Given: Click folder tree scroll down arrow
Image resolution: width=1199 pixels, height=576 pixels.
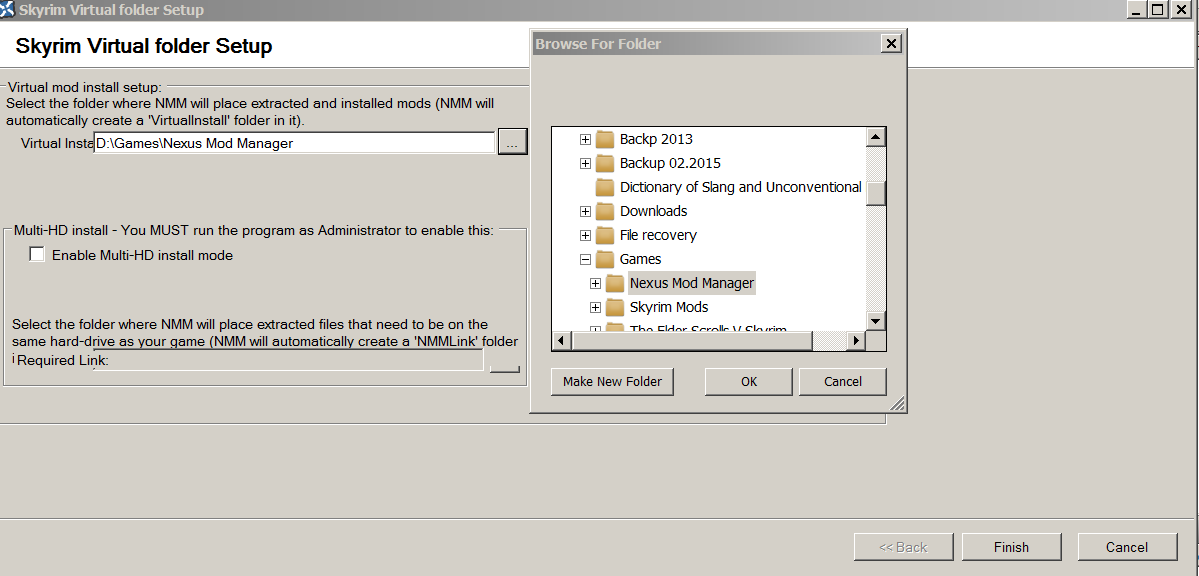Looking at the screenshot, I should coord(876,321).
